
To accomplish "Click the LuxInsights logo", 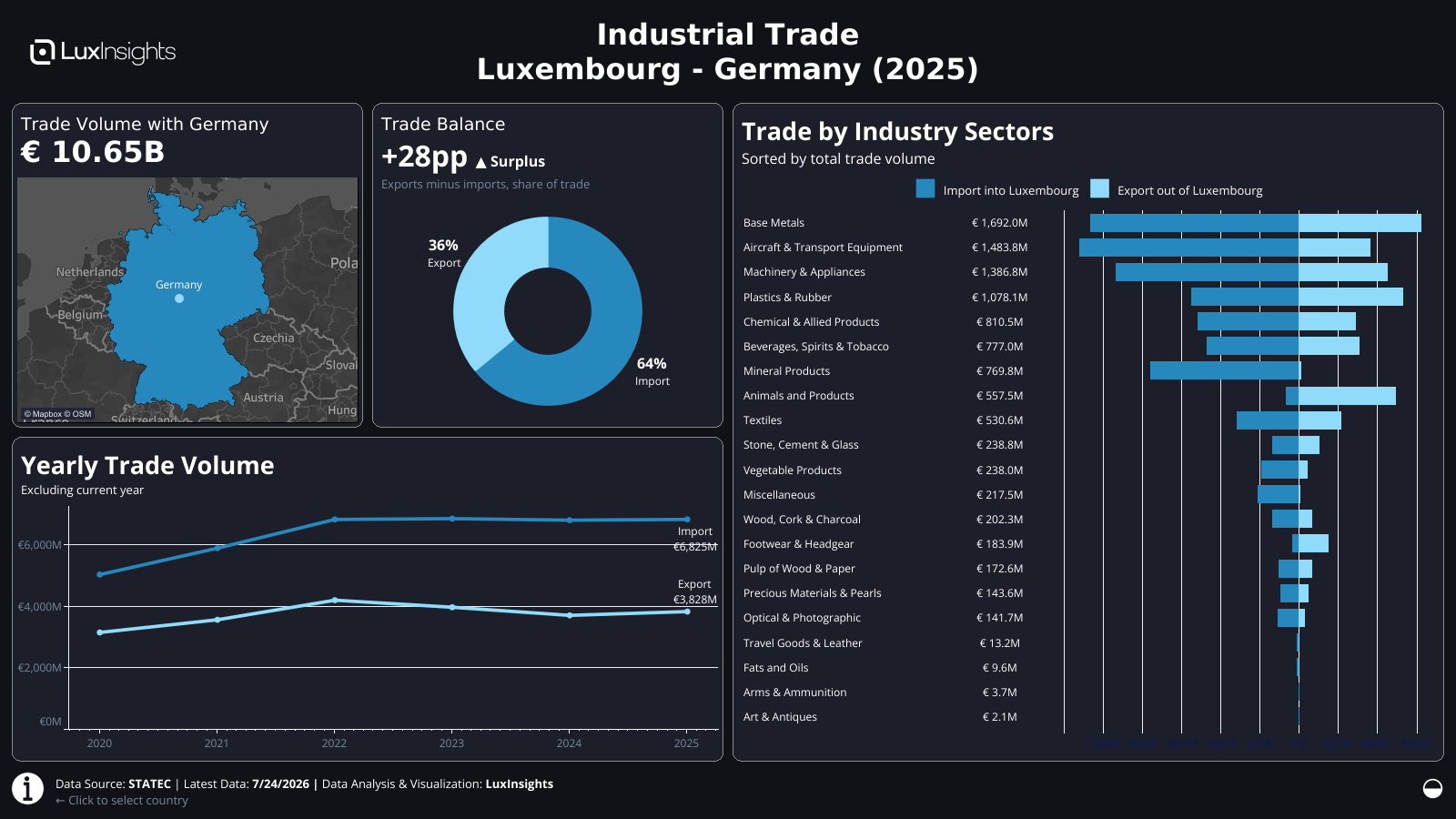I will pos(103,52).
